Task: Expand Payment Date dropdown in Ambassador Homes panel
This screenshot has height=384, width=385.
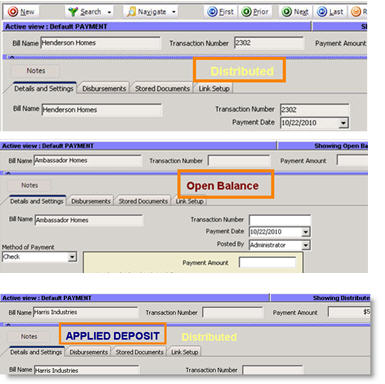Action: tap(306, 232)
